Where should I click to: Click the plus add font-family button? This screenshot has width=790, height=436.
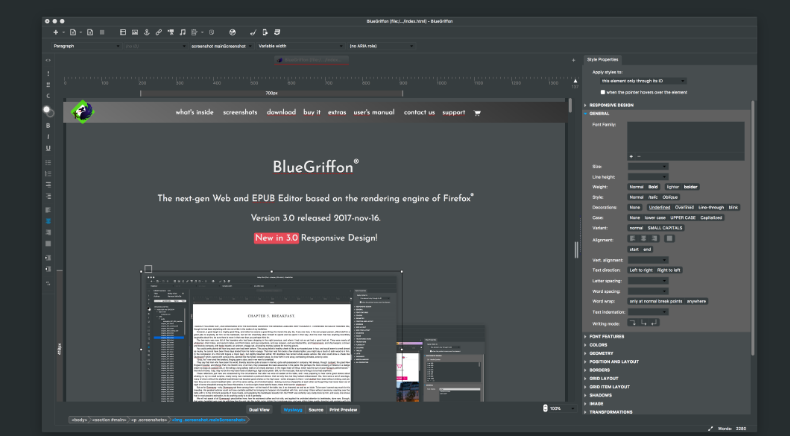[x=631, y=156]
